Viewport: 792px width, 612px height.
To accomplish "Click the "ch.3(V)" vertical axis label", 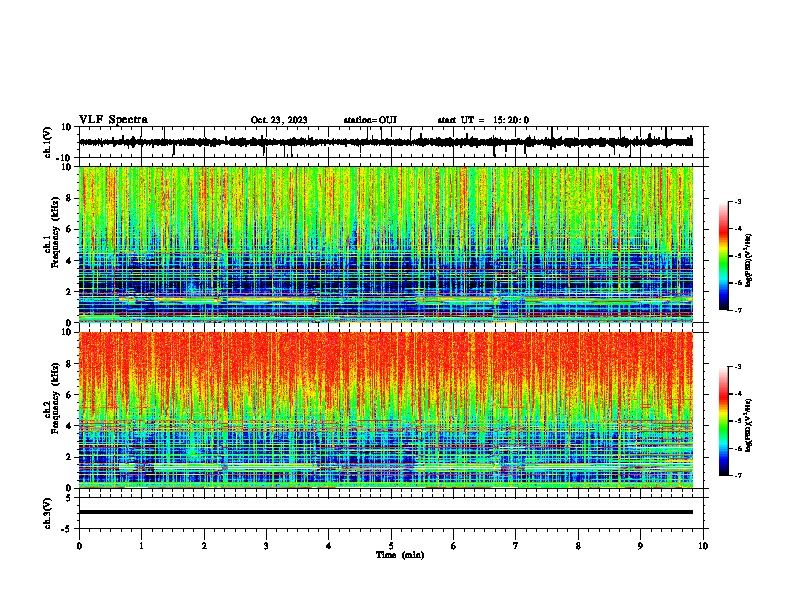I will pos(47,513).
